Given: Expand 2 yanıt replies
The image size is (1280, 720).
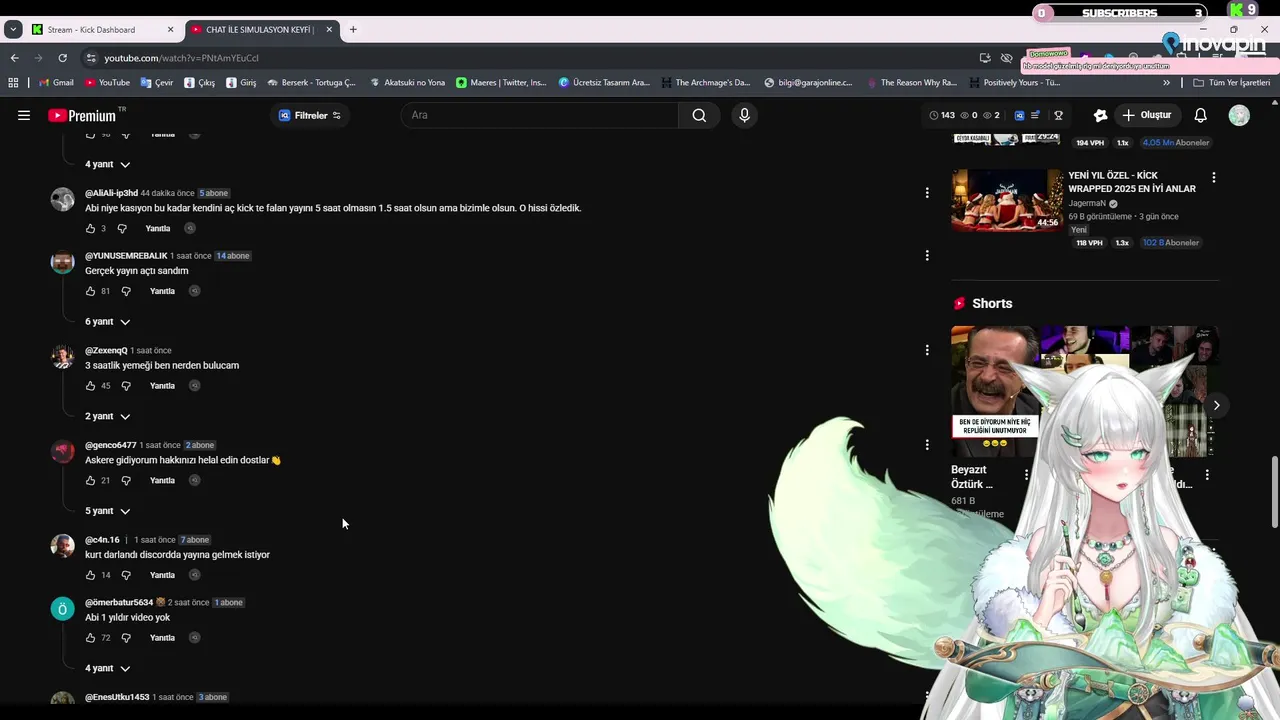Looking at the screenshot, I should point(108,416).
